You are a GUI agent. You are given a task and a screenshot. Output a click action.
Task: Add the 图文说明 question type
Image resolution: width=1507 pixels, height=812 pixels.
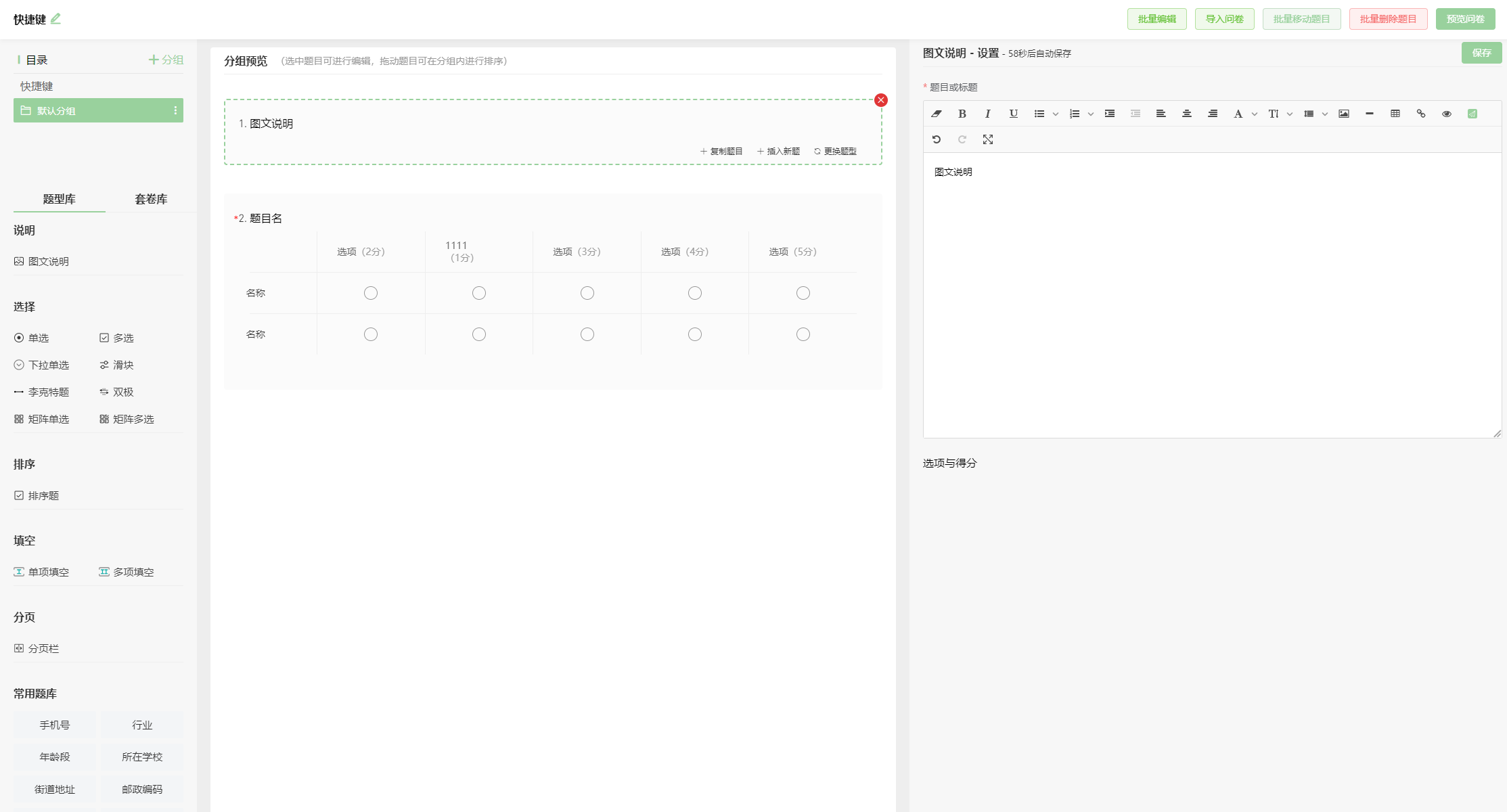(42, 261)
